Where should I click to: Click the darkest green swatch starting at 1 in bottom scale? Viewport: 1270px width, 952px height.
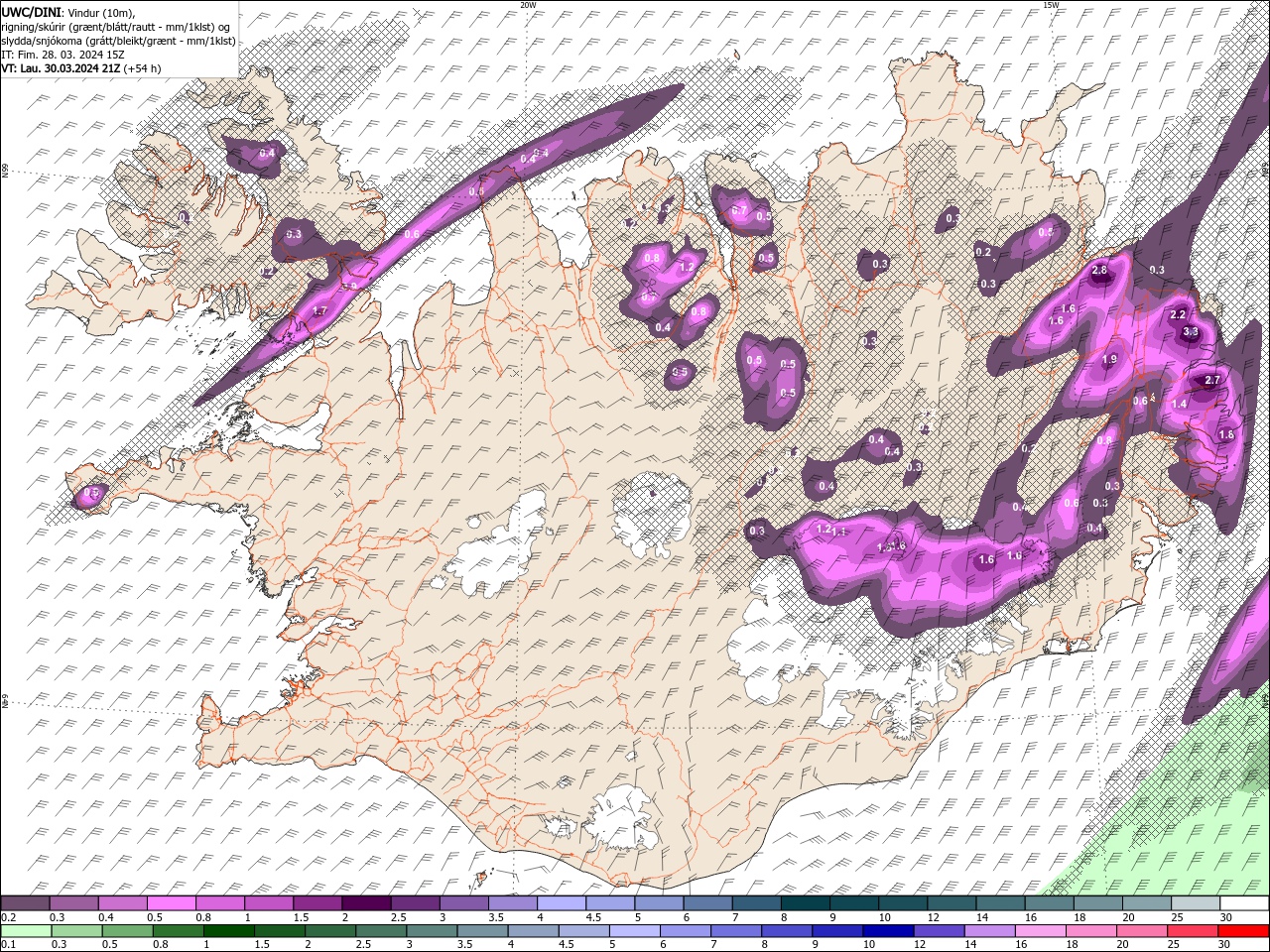point(228,931)
